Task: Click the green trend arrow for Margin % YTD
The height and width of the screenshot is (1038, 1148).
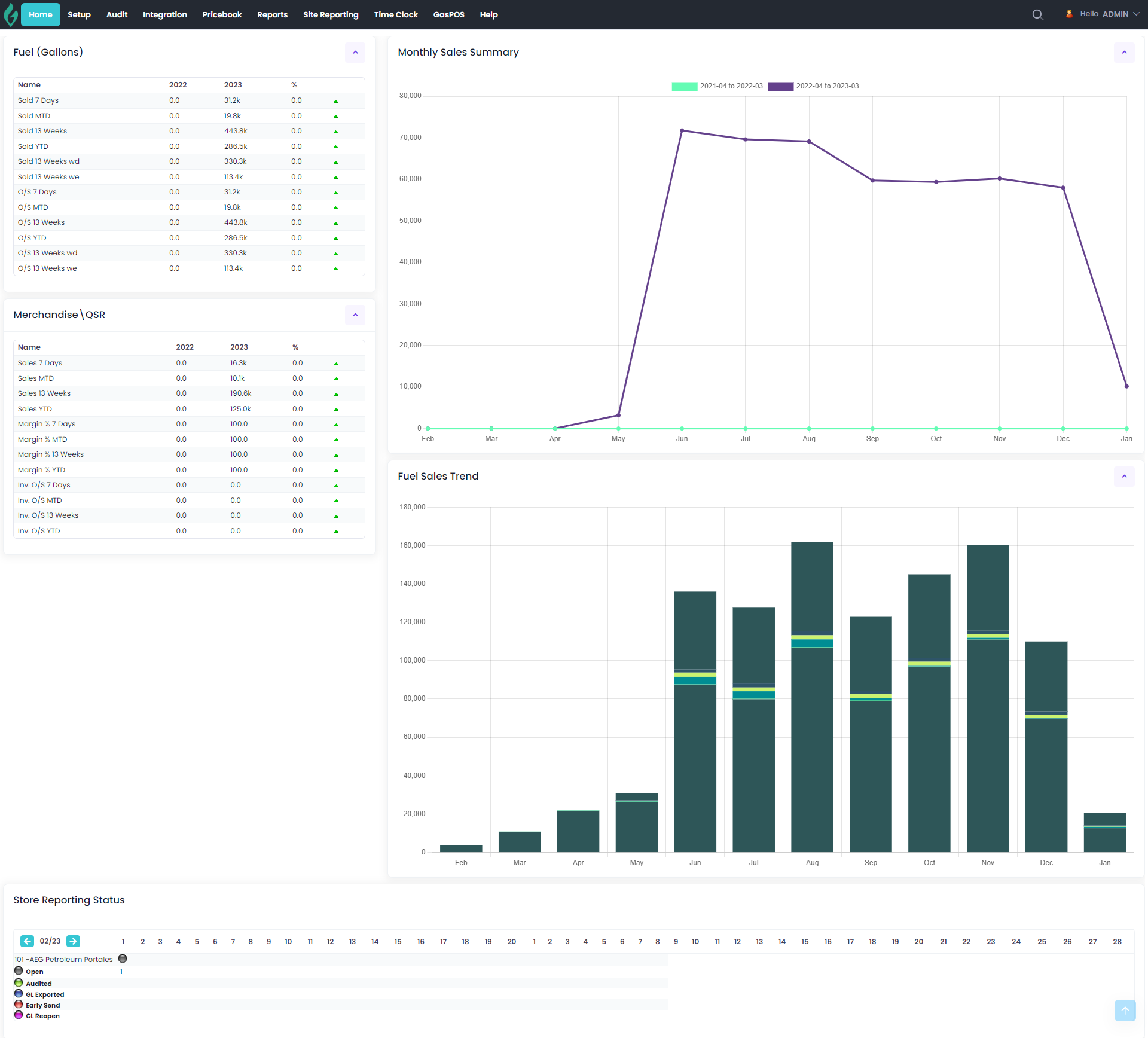Action: [336, 471]
